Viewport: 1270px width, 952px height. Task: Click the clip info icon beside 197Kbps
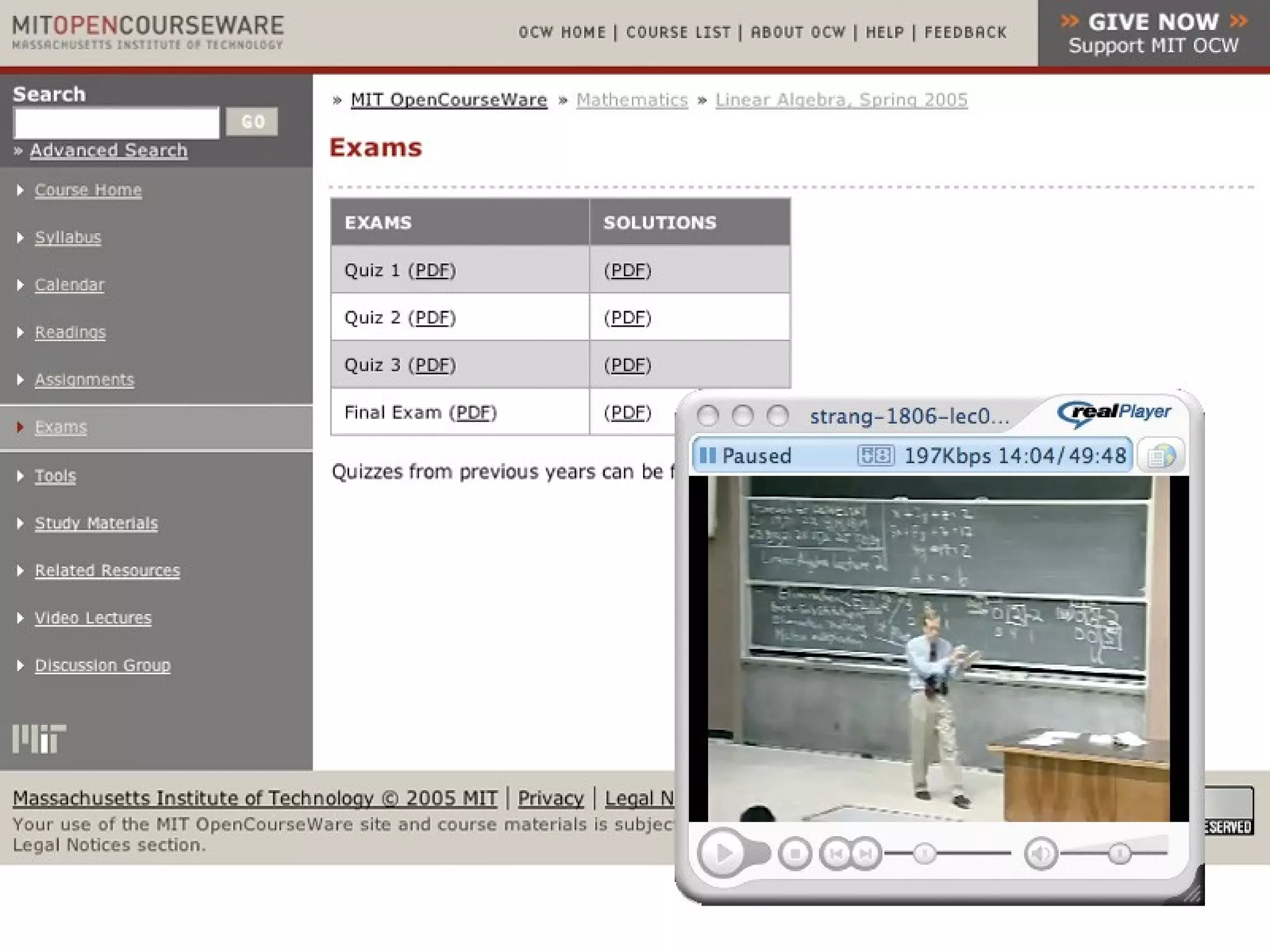click(x=875, y=456)
